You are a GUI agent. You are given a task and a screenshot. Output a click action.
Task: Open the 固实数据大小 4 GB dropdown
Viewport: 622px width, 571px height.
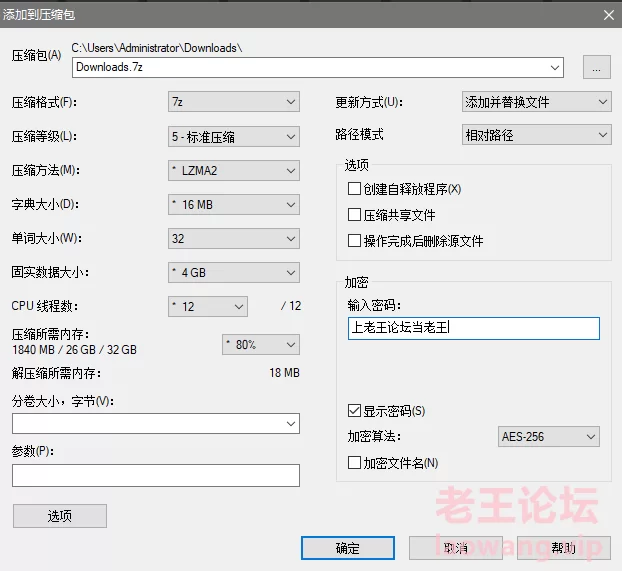click(234, 273)
